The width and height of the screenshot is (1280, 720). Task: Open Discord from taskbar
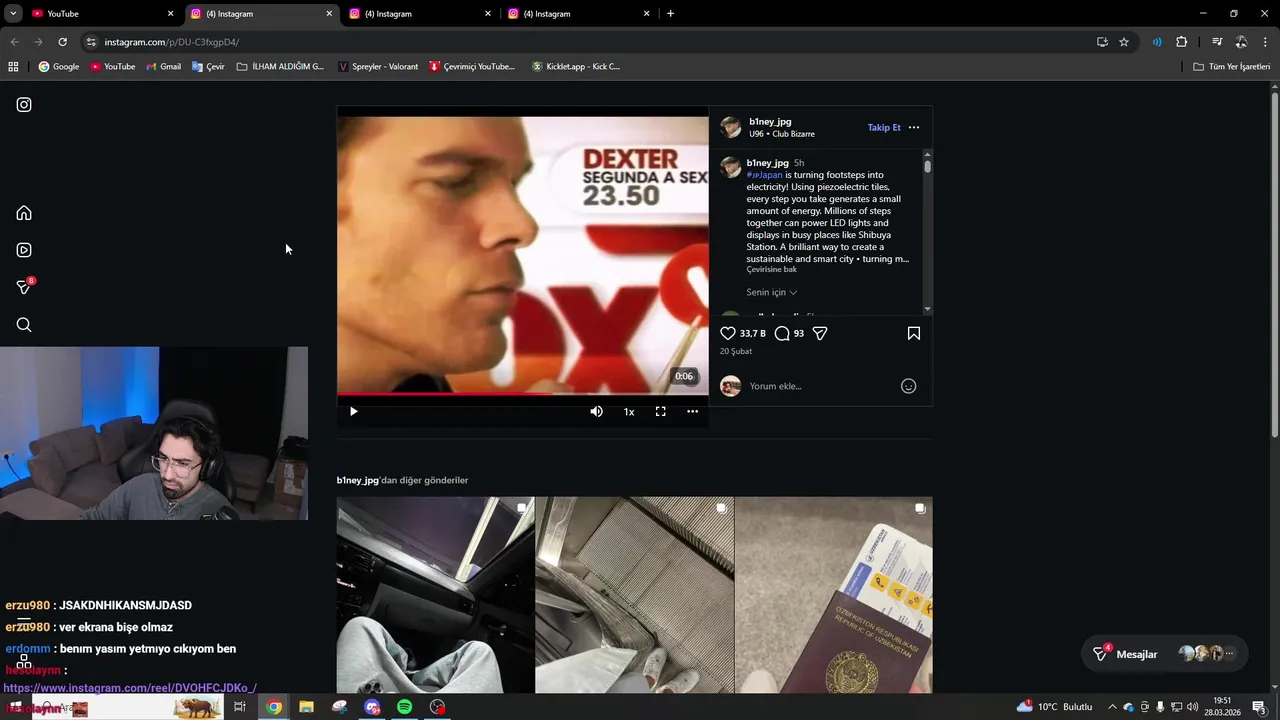372,707
